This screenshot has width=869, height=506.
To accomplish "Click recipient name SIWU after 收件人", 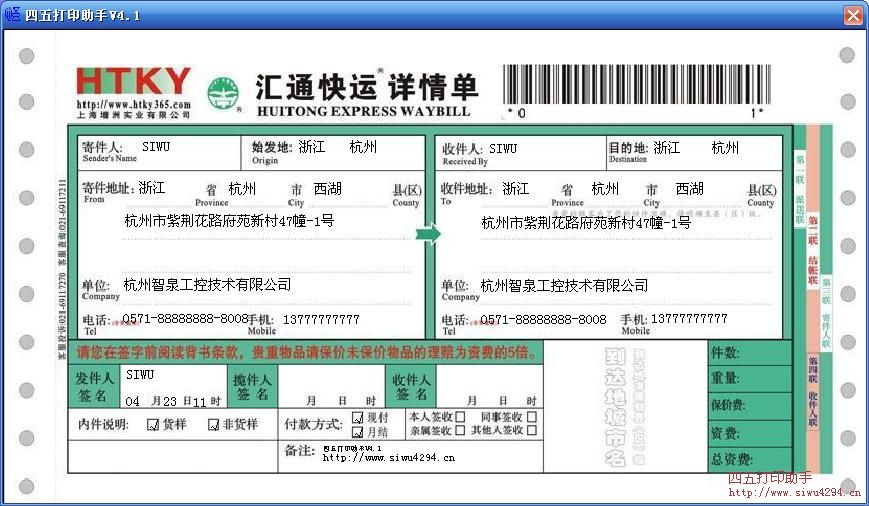I will point(503,149).
